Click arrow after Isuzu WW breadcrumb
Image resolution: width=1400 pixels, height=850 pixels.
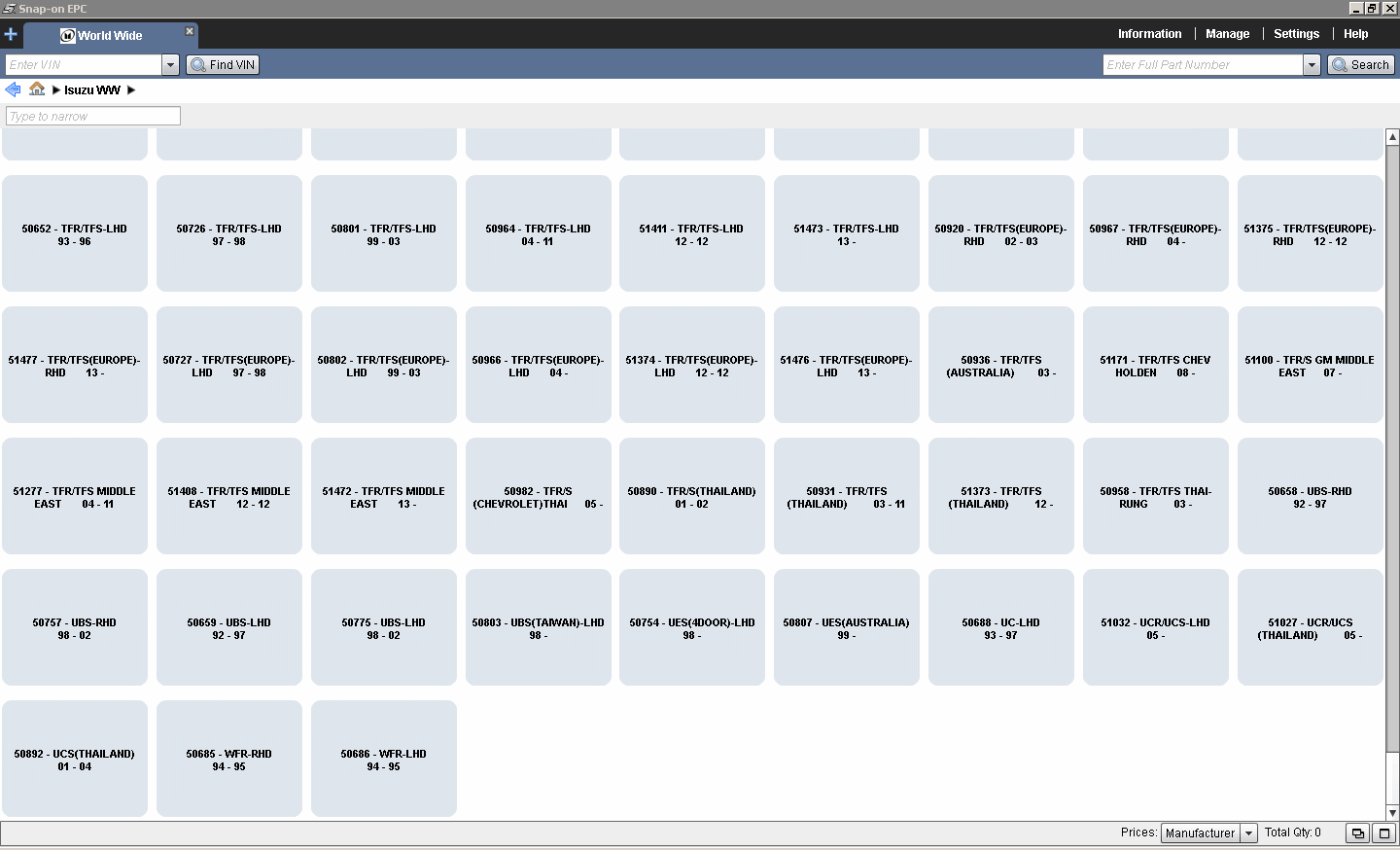click(131, 90)
